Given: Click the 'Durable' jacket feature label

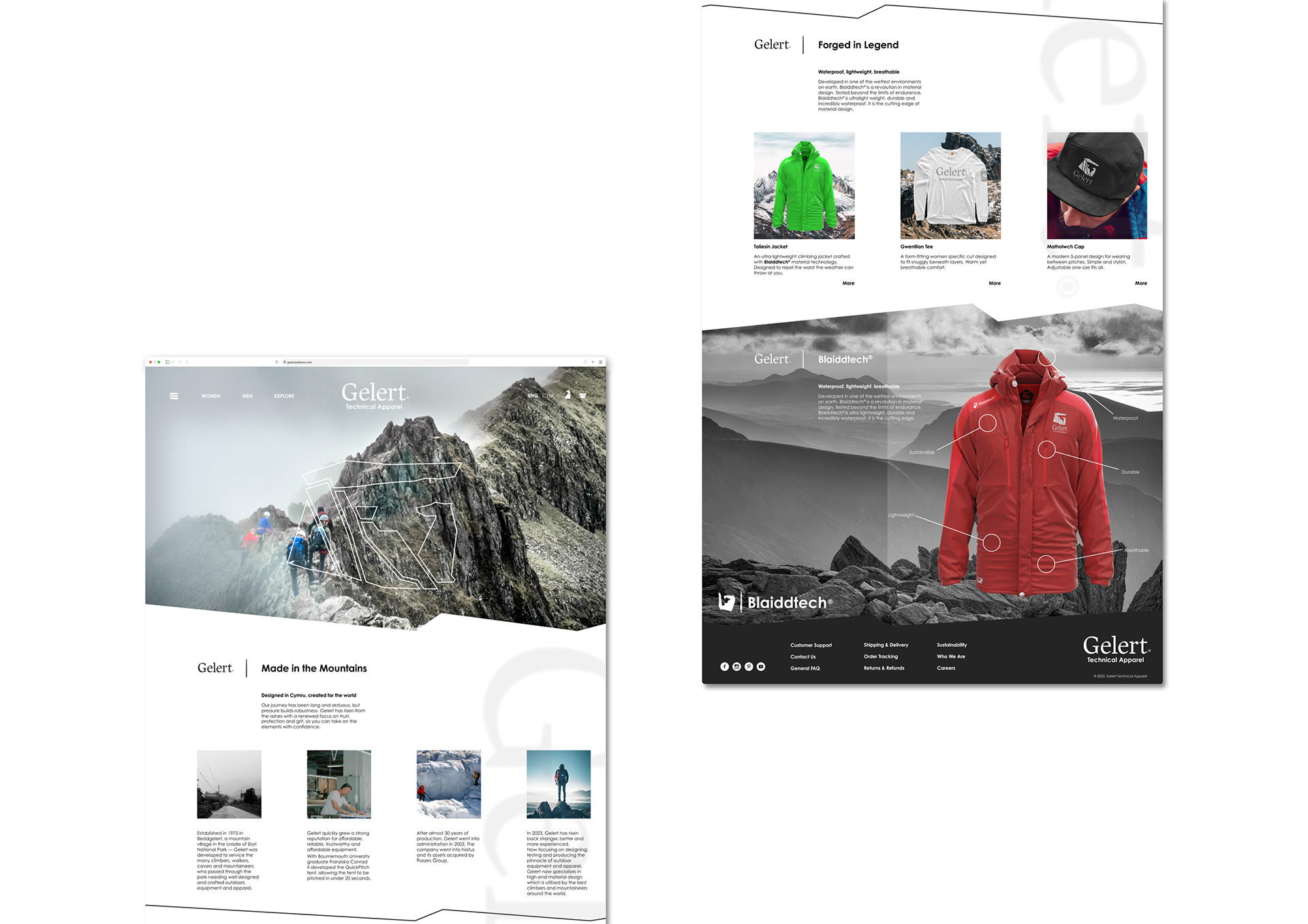Looking at the screenshot, I should [1130, 472].
